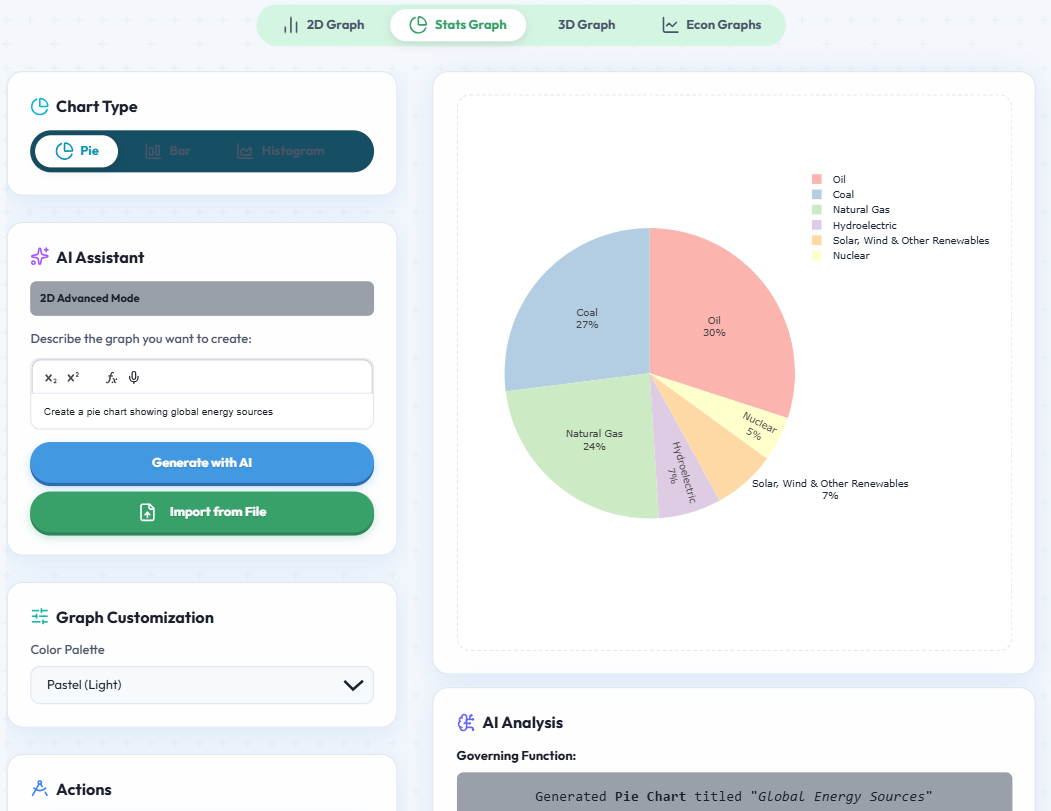Expand the Pastel (Light) palette selector
1051x811 pixels.
[x=201, y=685]
